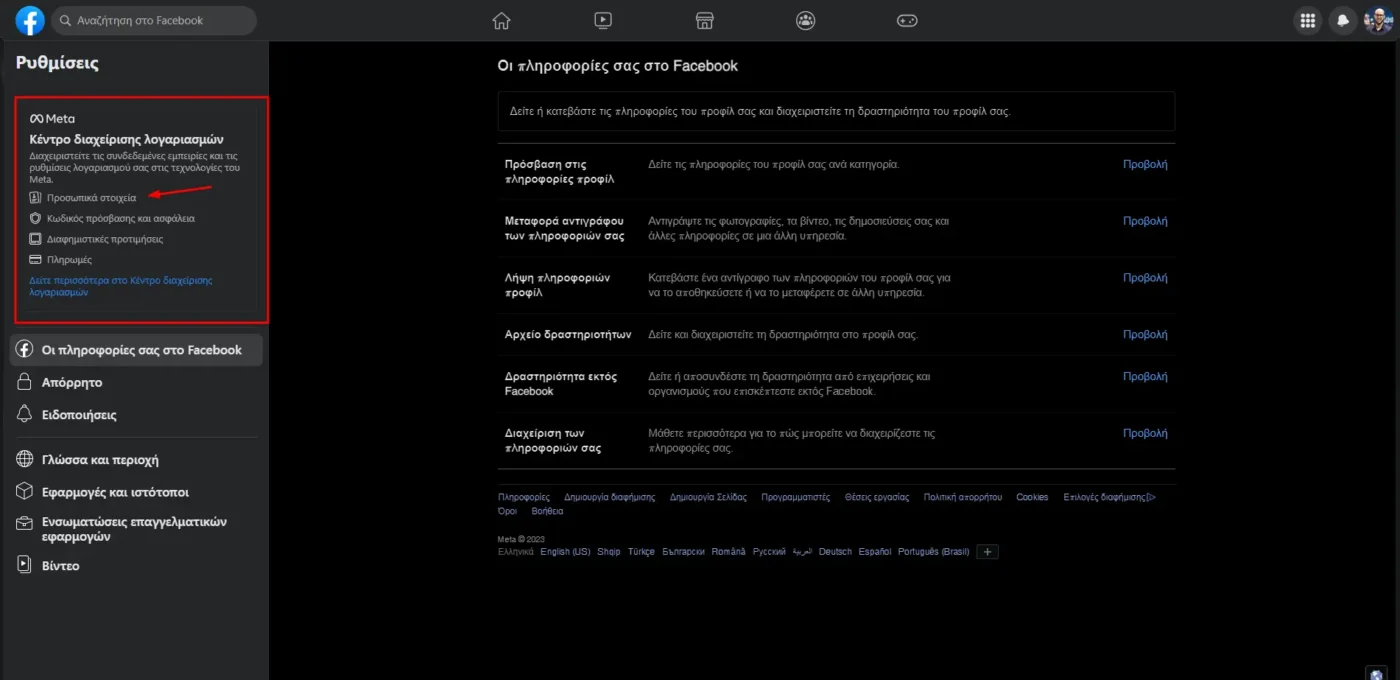Click footer link Βοήθεια
The width and height of the screenshot is (1400, 680).
(547, 511)
